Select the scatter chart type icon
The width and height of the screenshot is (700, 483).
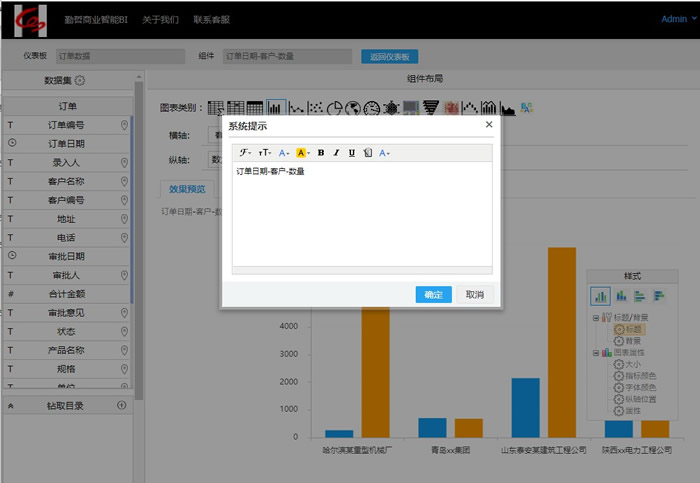tap(316, 107)
